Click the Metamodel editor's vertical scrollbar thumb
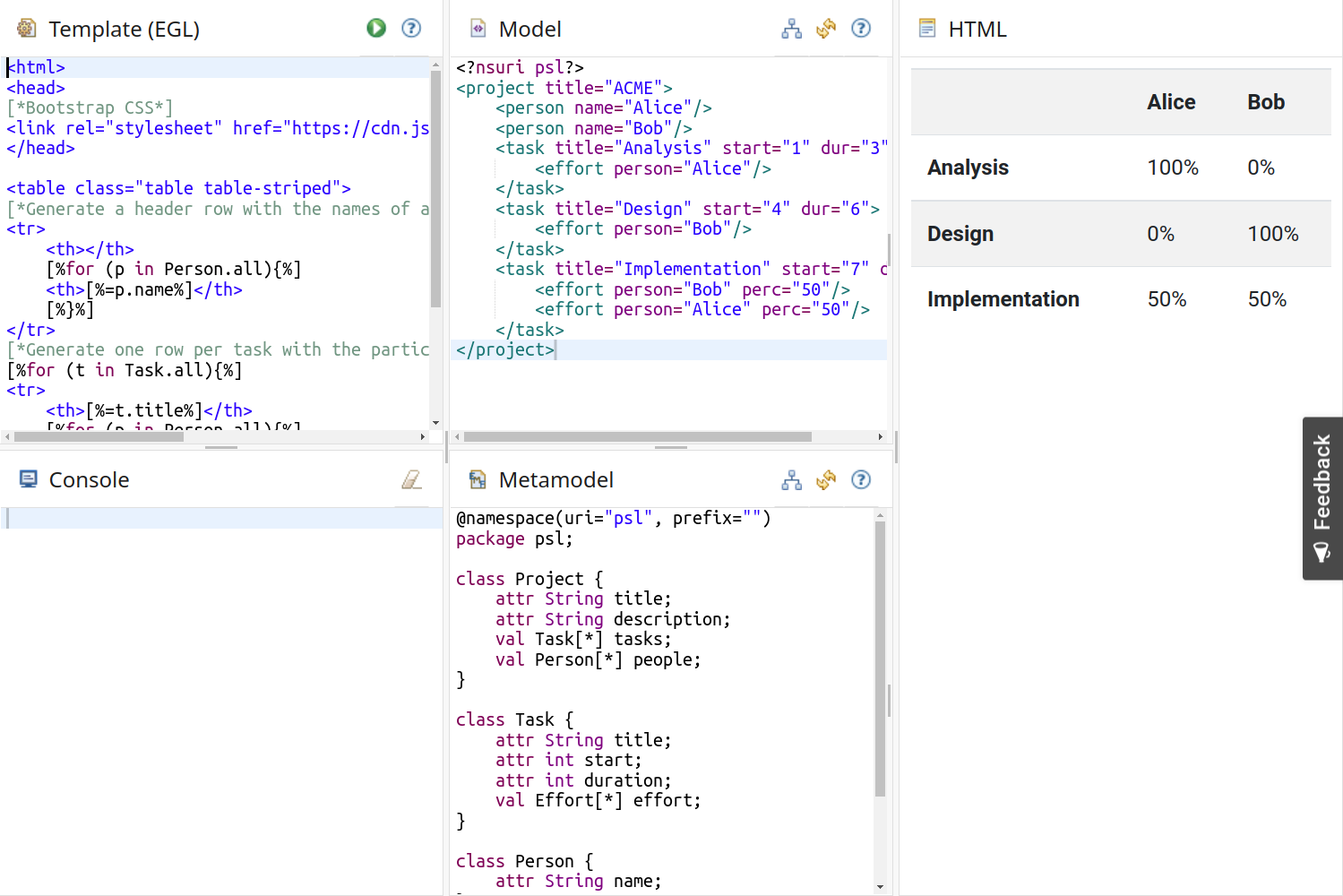Image resolution: width=1343 pixels, height=896 pixels. pos(880,659)
